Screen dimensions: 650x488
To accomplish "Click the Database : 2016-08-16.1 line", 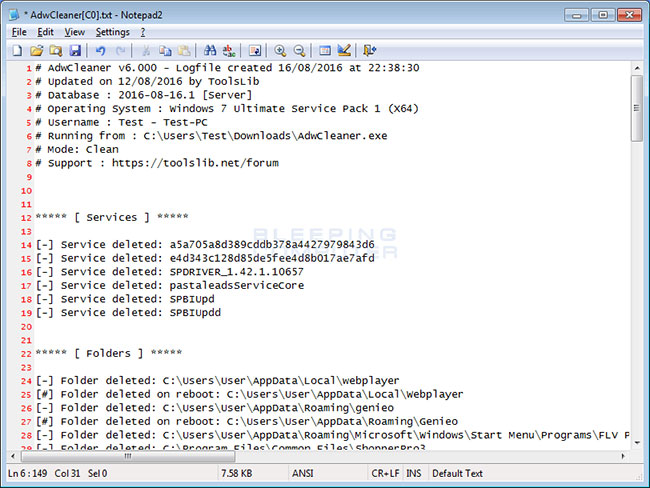I will tap(143, 95).
